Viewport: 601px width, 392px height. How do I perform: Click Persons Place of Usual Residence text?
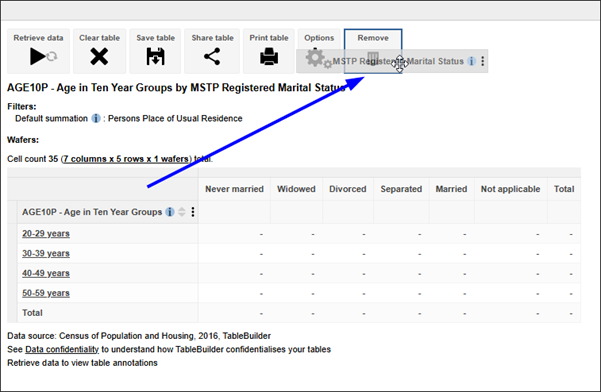[175, 118]
